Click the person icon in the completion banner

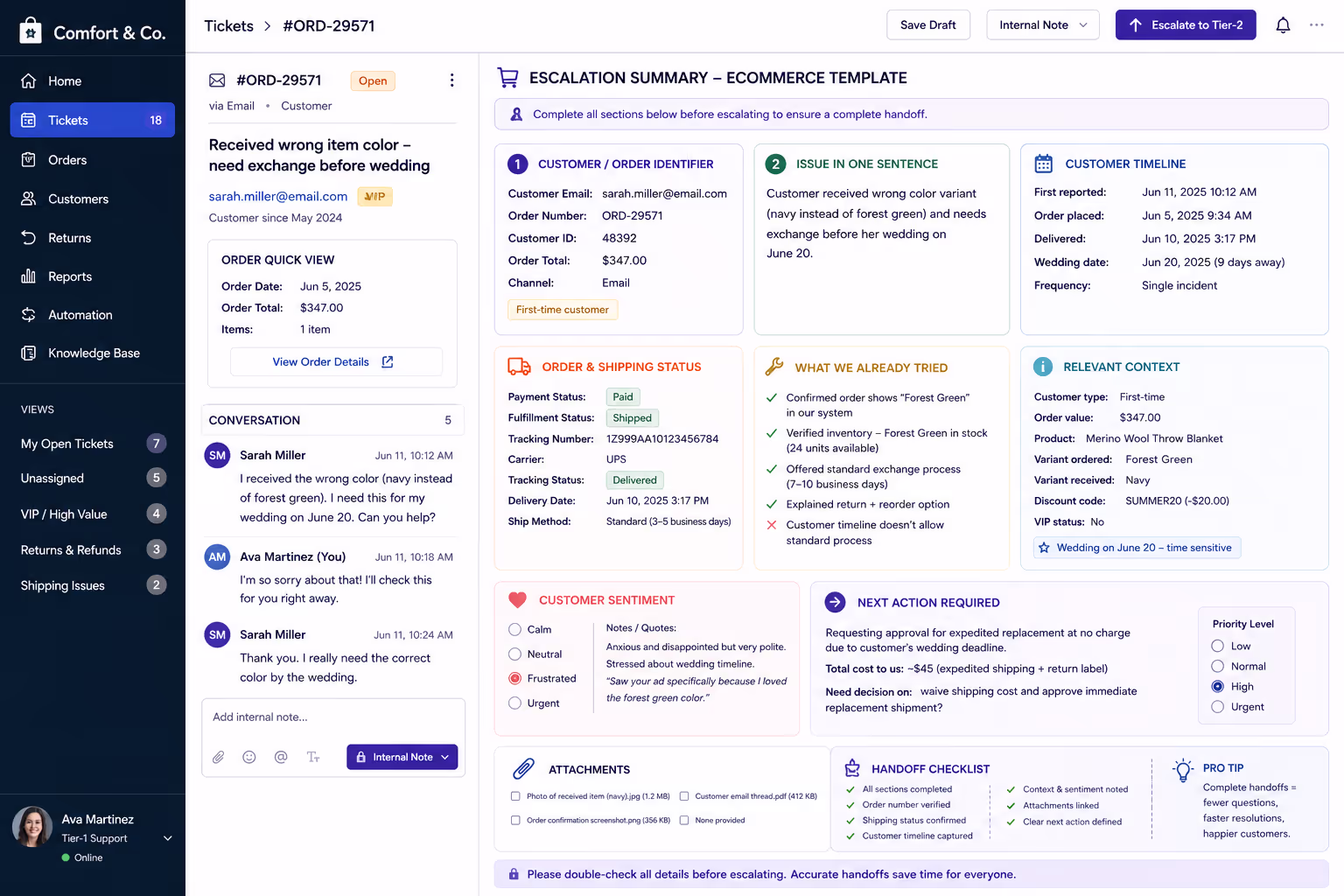(x=516, y=114)
